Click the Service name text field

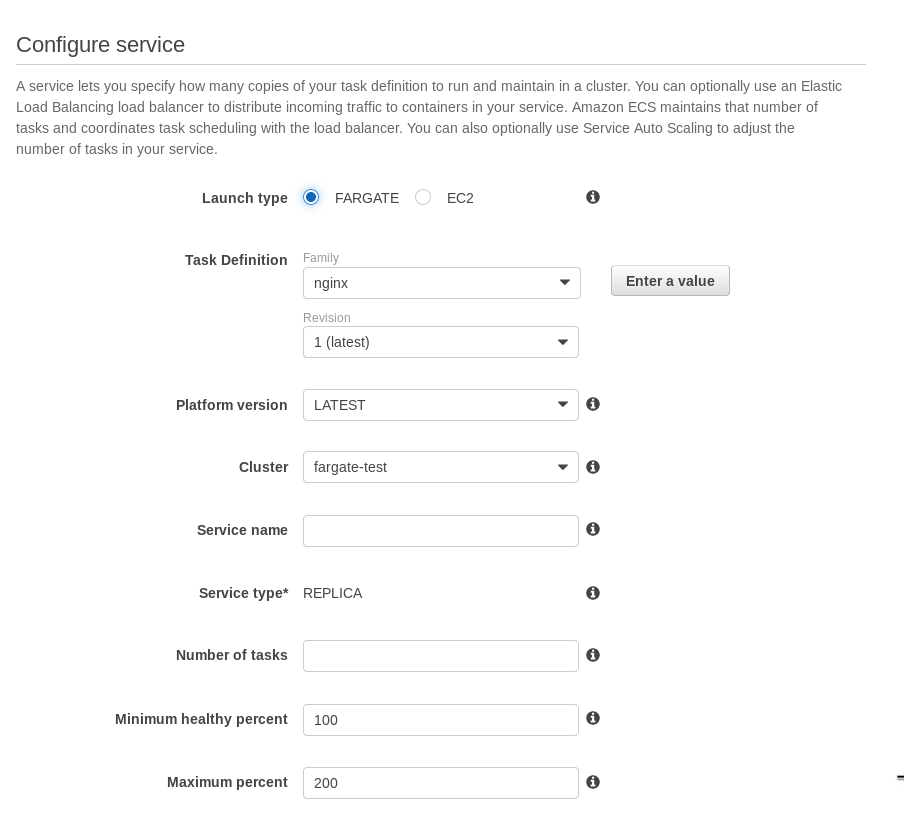pos(440,531)
